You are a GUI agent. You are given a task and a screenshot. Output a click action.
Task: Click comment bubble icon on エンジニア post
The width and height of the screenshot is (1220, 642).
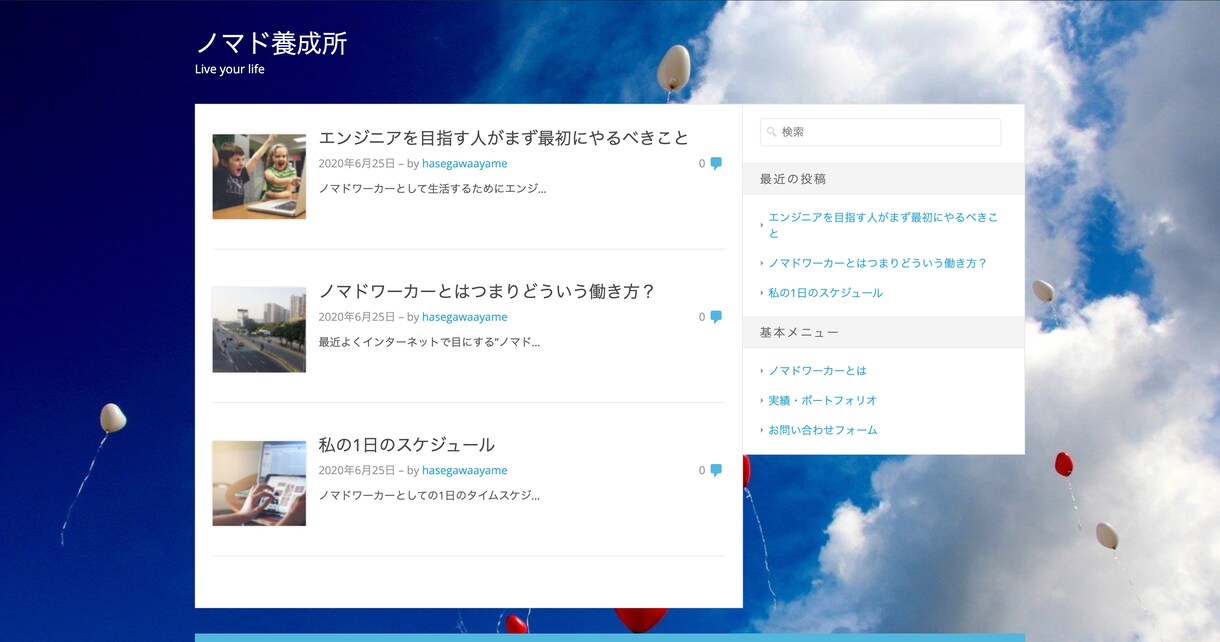click(x=716, y=164)
